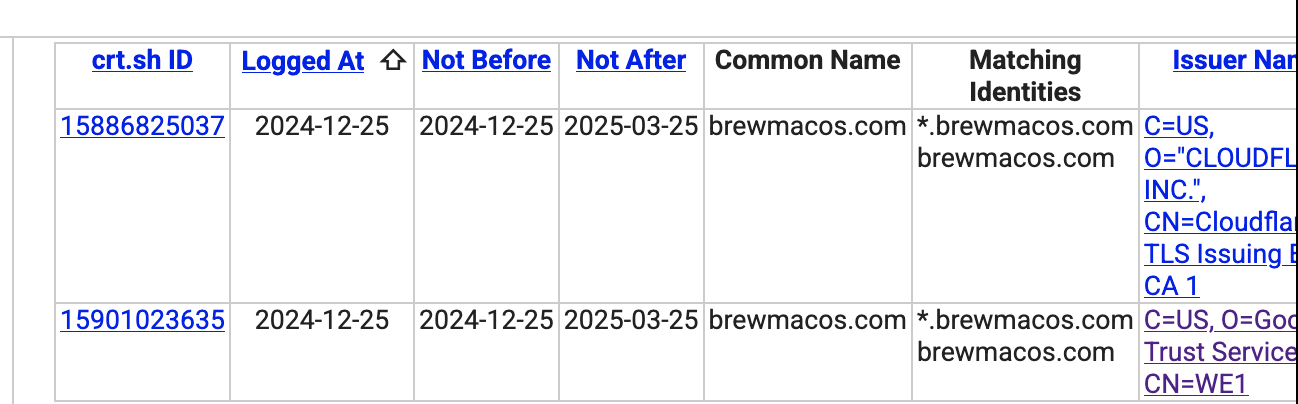Click the Issuer Name column header link

1234,61
